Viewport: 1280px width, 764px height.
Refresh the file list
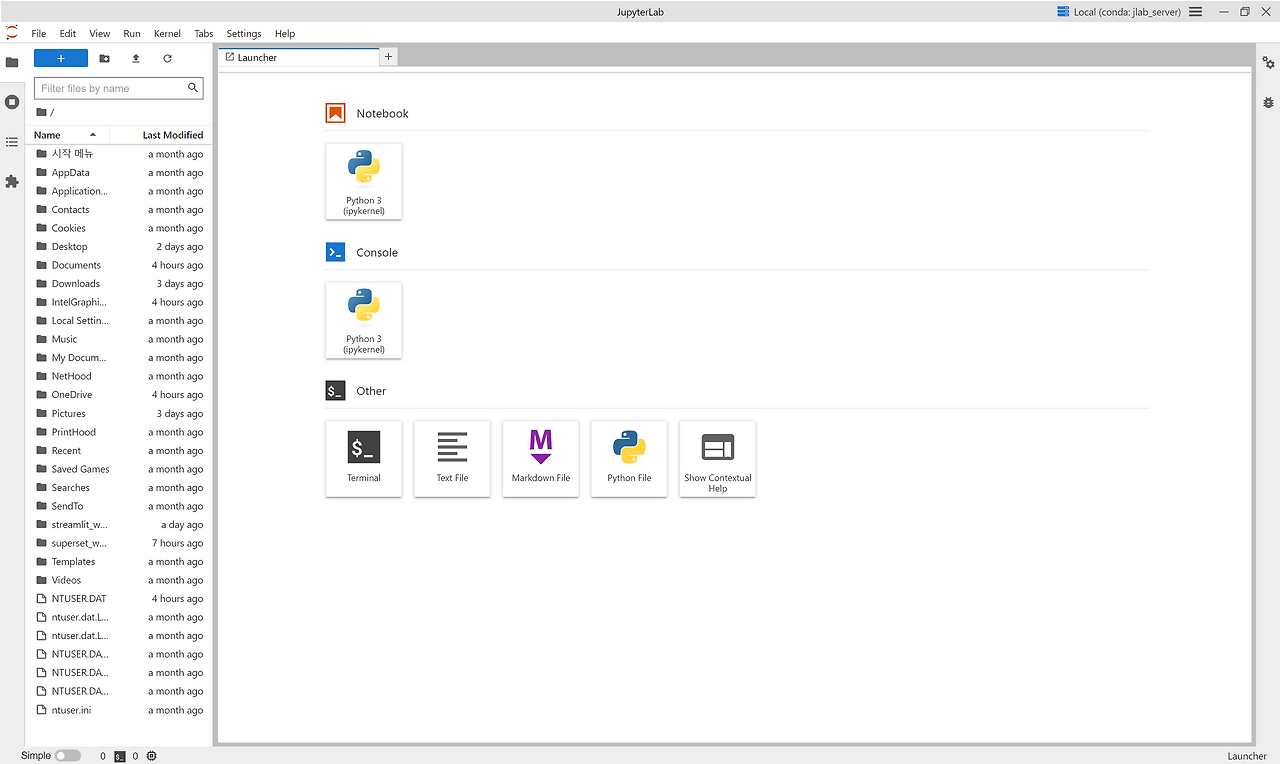(167, 59)
